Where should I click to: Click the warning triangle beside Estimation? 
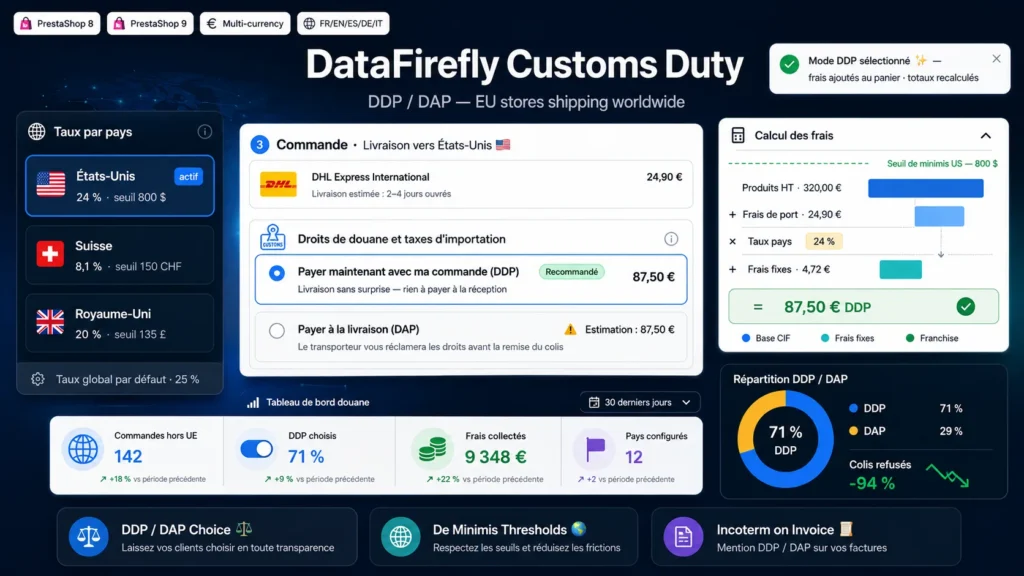coord(570,329)
